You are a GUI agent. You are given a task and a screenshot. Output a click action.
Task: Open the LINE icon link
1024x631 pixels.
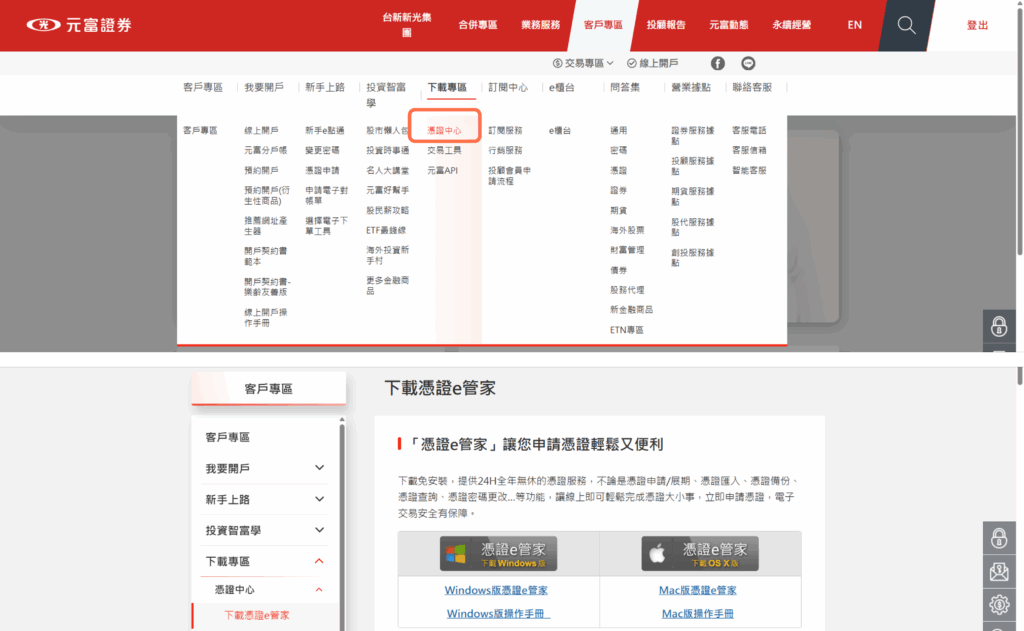748,63
